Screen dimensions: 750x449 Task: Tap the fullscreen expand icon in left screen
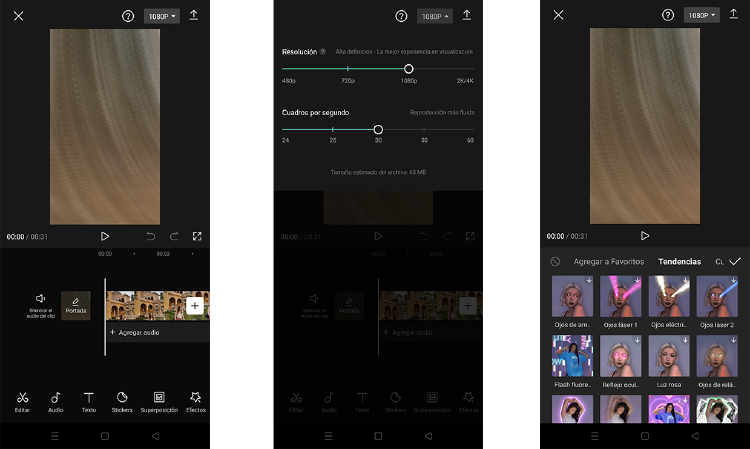tap(197, 236)
